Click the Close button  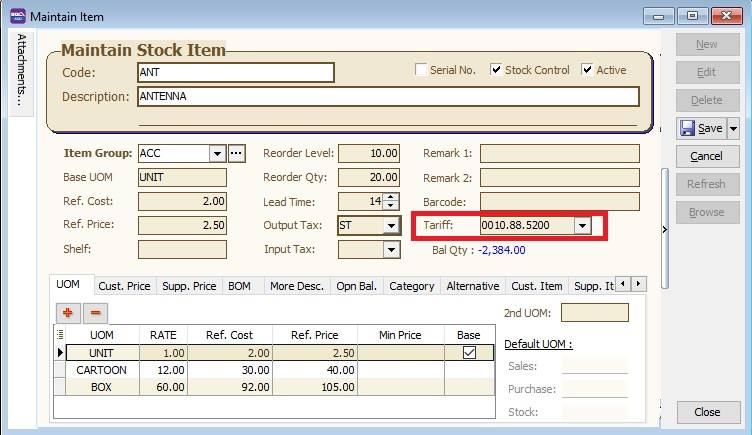point(708,412)
